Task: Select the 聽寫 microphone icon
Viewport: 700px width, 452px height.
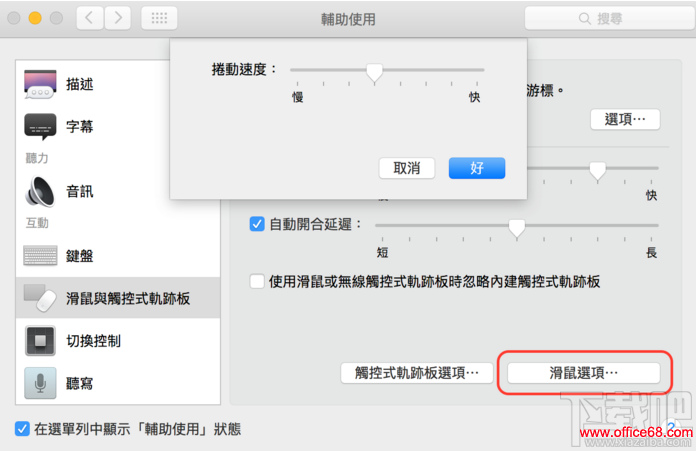Action: (x=40, y=383)
